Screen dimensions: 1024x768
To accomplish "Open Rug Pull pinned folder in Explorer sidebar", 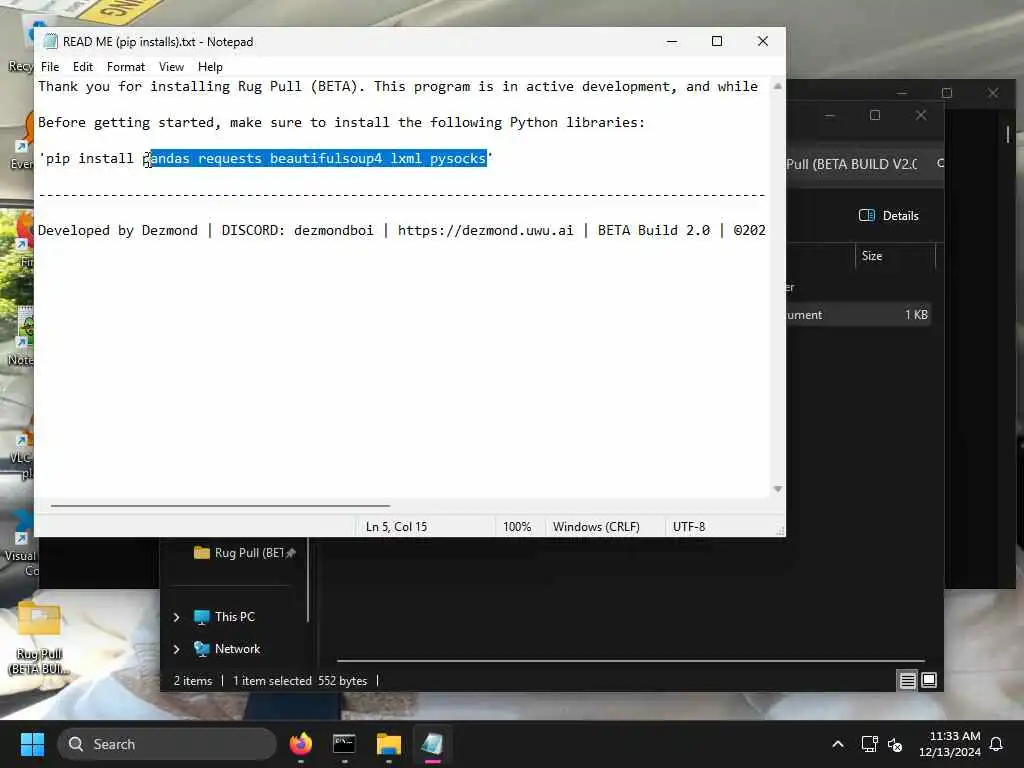I will tap(245, 552).
